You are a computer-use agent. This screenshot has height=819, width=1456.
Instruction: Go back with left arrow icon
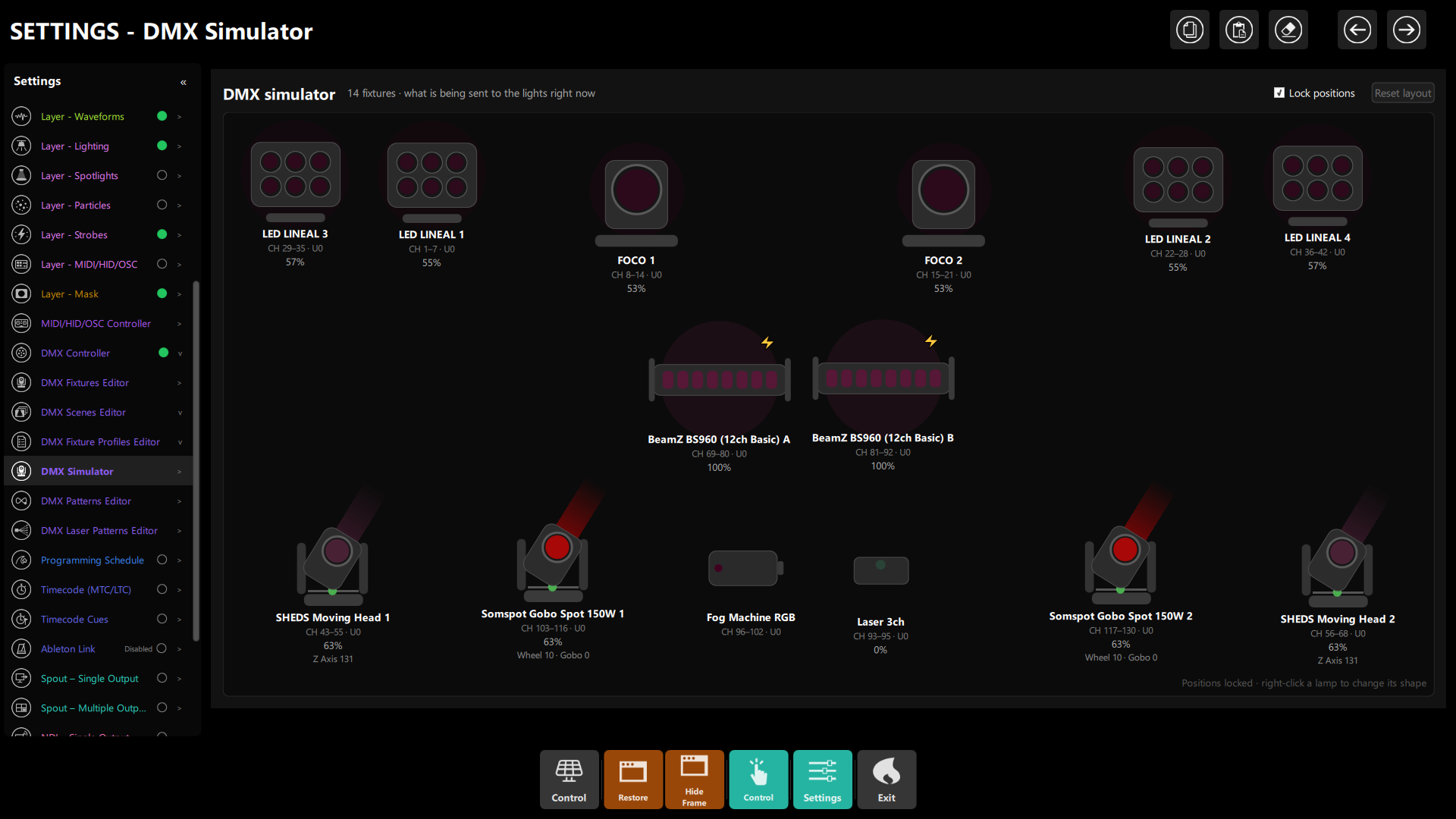[x=1357, y=30]
